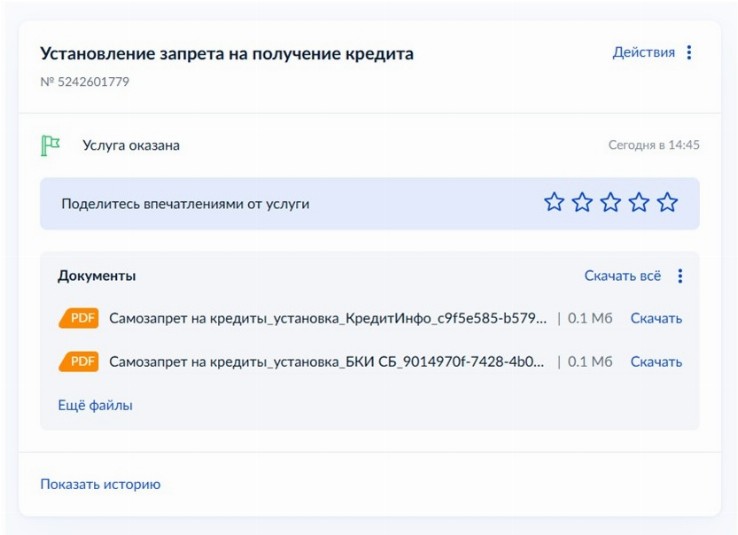Click the PDF icon of the КредитИнфо file
Viewport: 738px width, 535px height.
79,319
